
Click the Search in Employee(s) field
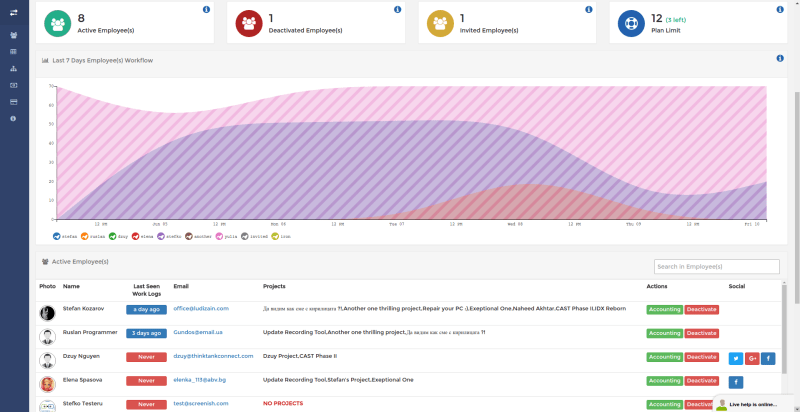click(716, 267)
